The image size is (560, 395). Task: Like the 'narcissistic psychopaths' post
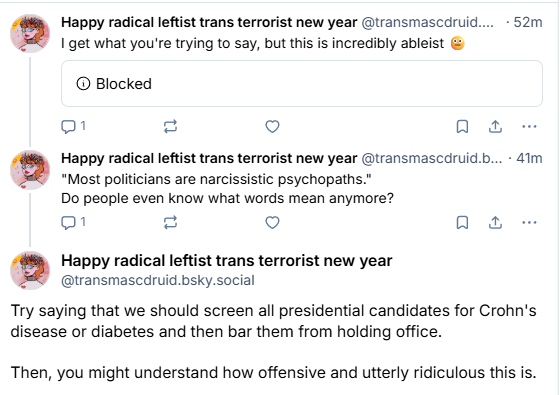click(272, 222)
